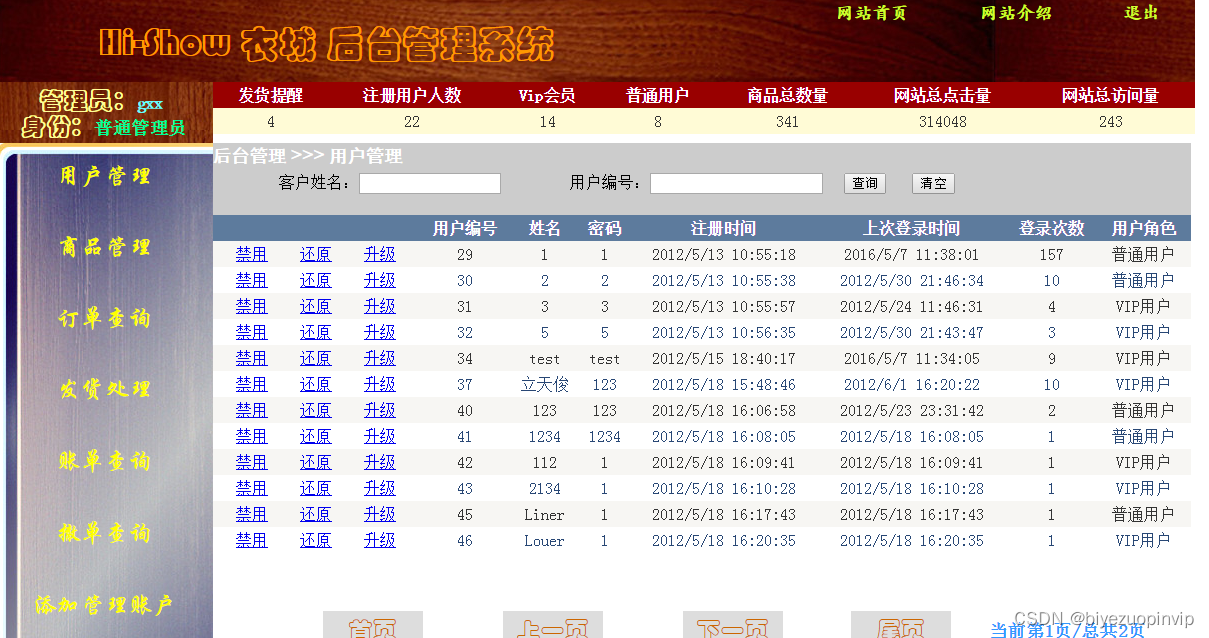Open 账单查询 in sidebar menu
The width and height of the screenshot is (1209, 638).
pyautogui.click(x=105, y=461)
